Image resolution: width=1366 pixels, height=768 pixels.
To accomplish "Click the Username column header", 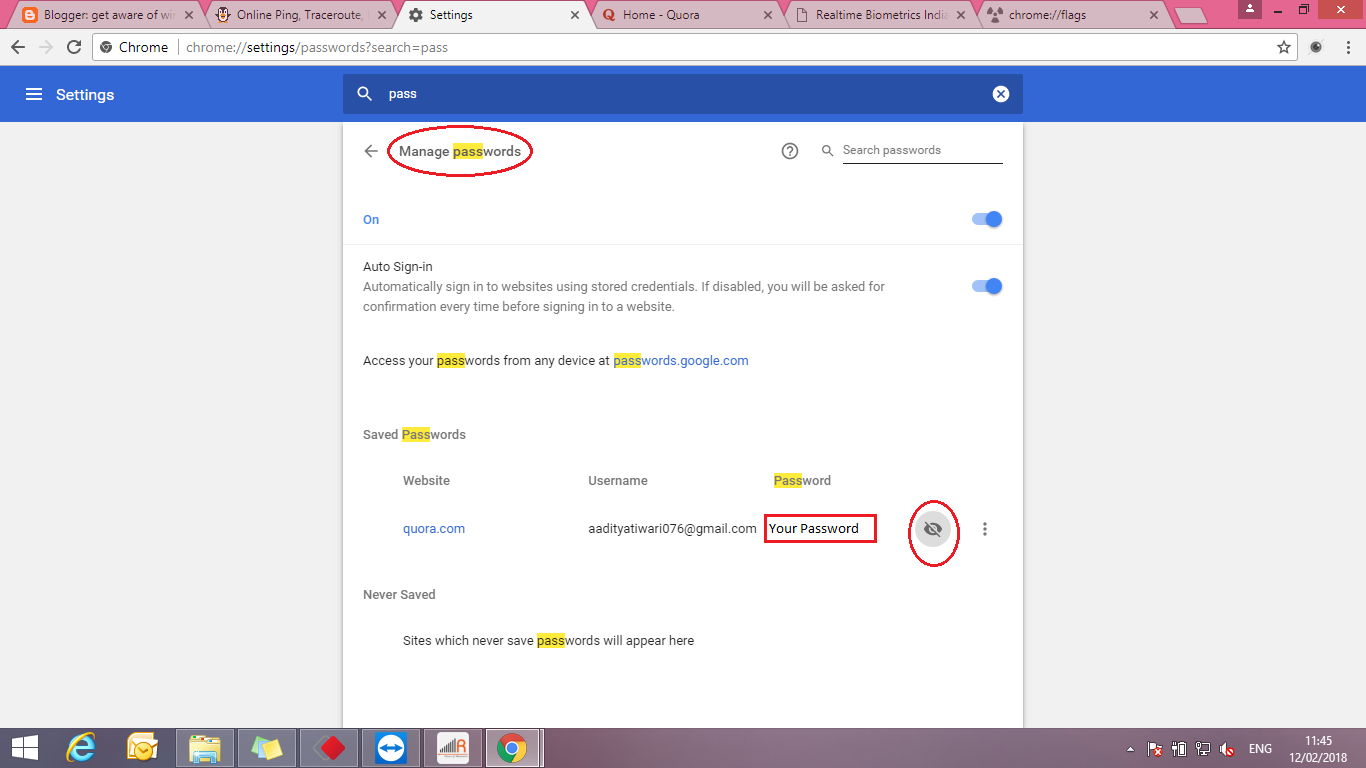I will tap(618, 481).
